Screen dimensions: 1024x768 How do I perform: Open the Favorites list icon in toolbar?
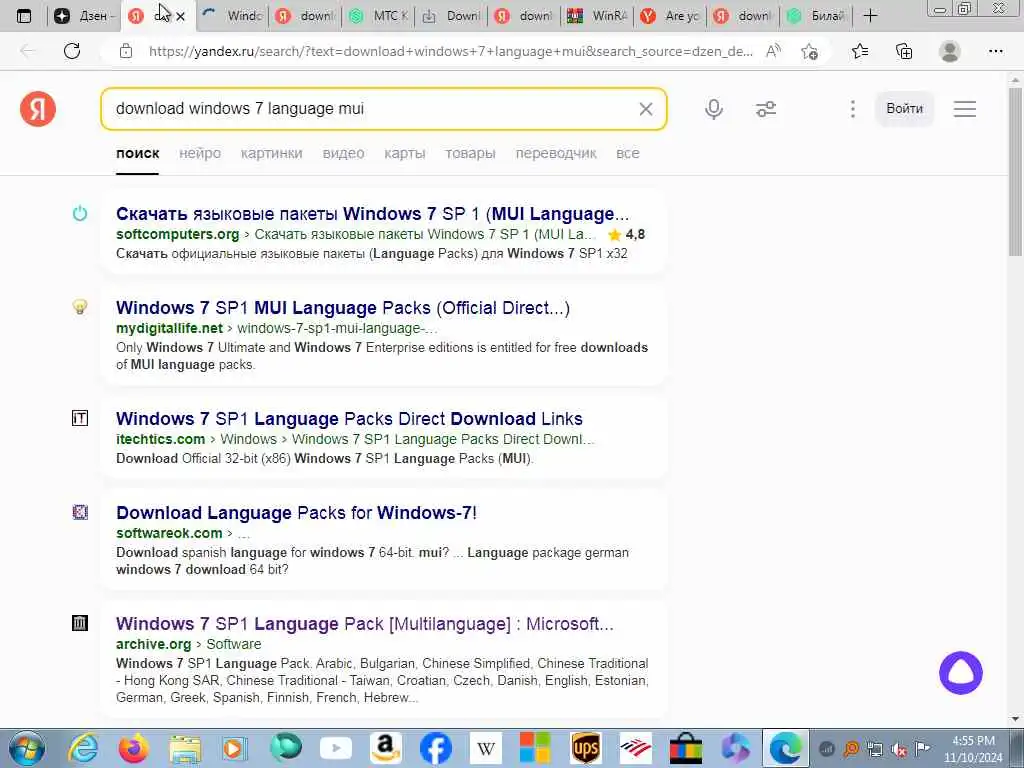tap(860, 52)
